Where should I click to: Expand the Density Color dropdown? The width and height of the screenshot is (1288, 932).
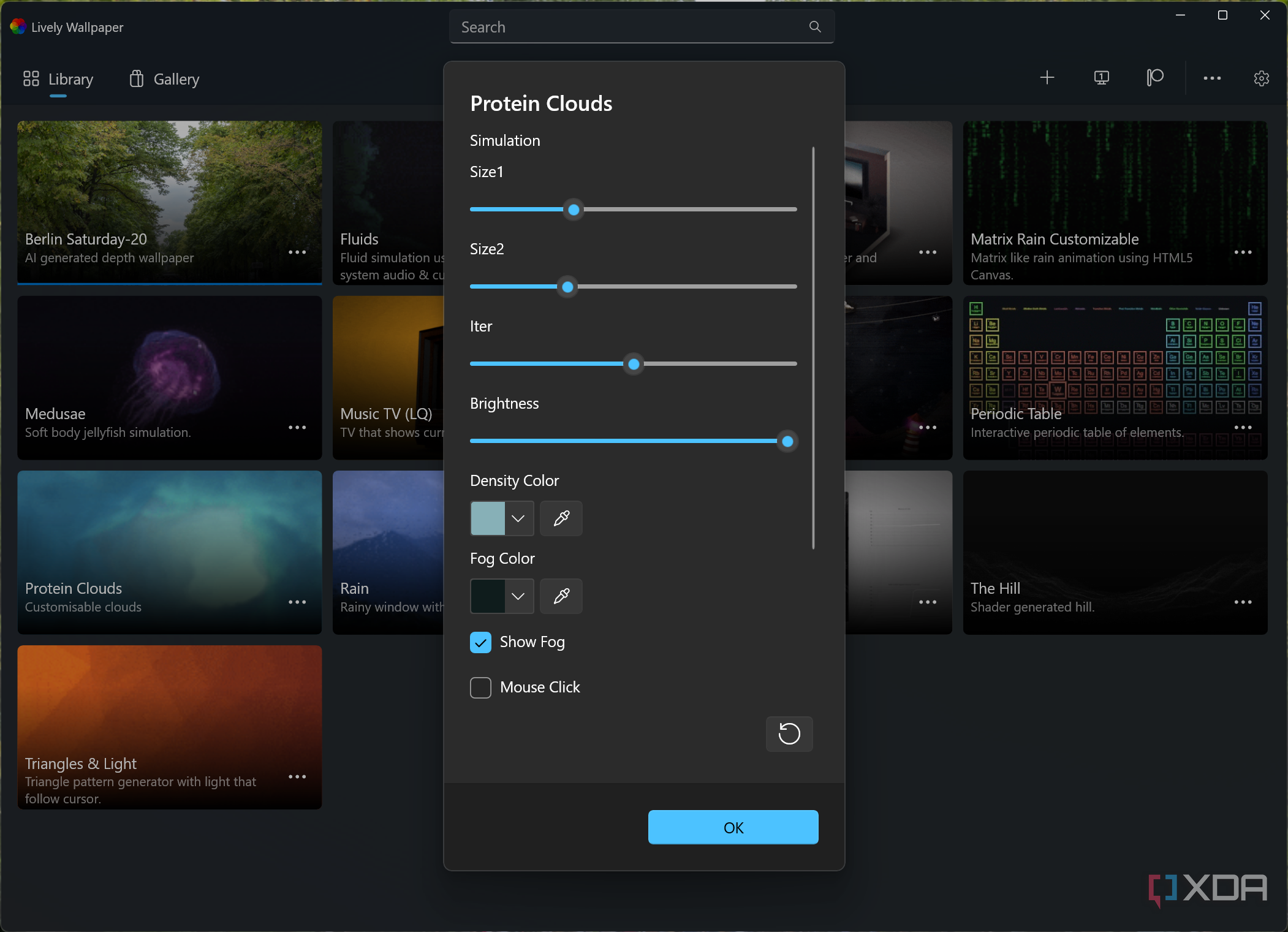[x=518, y=518]
